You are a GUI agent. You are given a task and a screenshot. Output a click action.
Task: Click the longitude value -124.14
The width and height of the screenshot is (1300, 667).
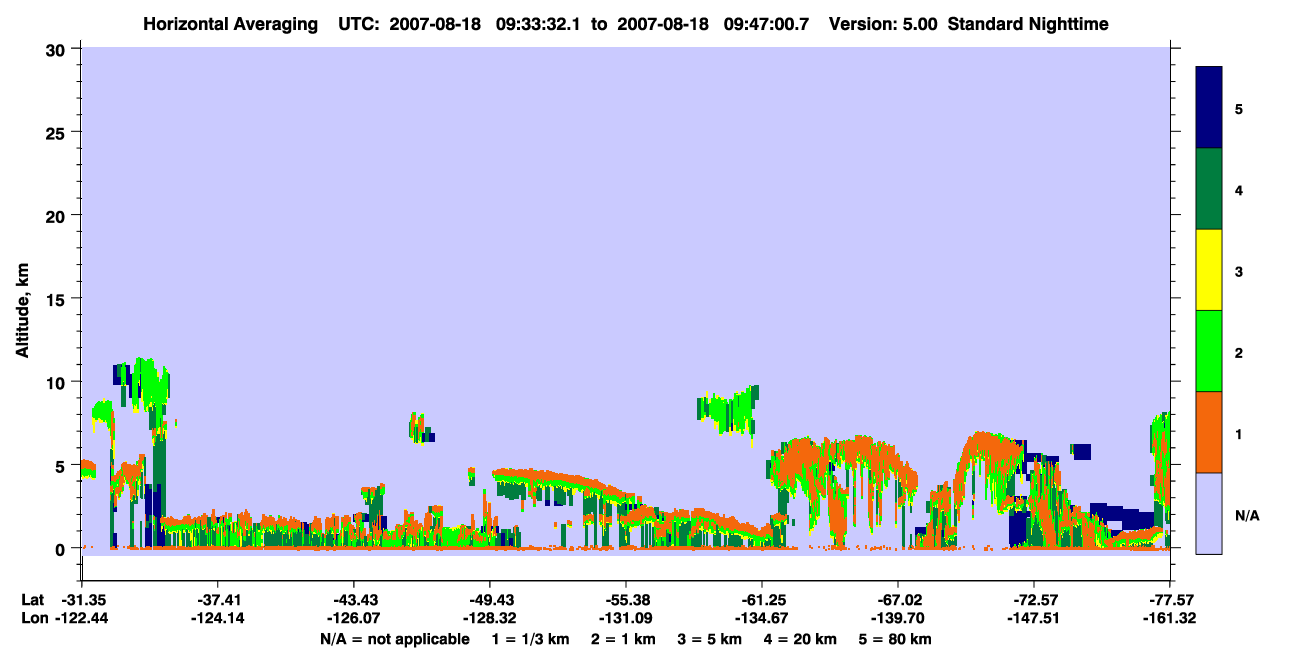tap(217, 619)
